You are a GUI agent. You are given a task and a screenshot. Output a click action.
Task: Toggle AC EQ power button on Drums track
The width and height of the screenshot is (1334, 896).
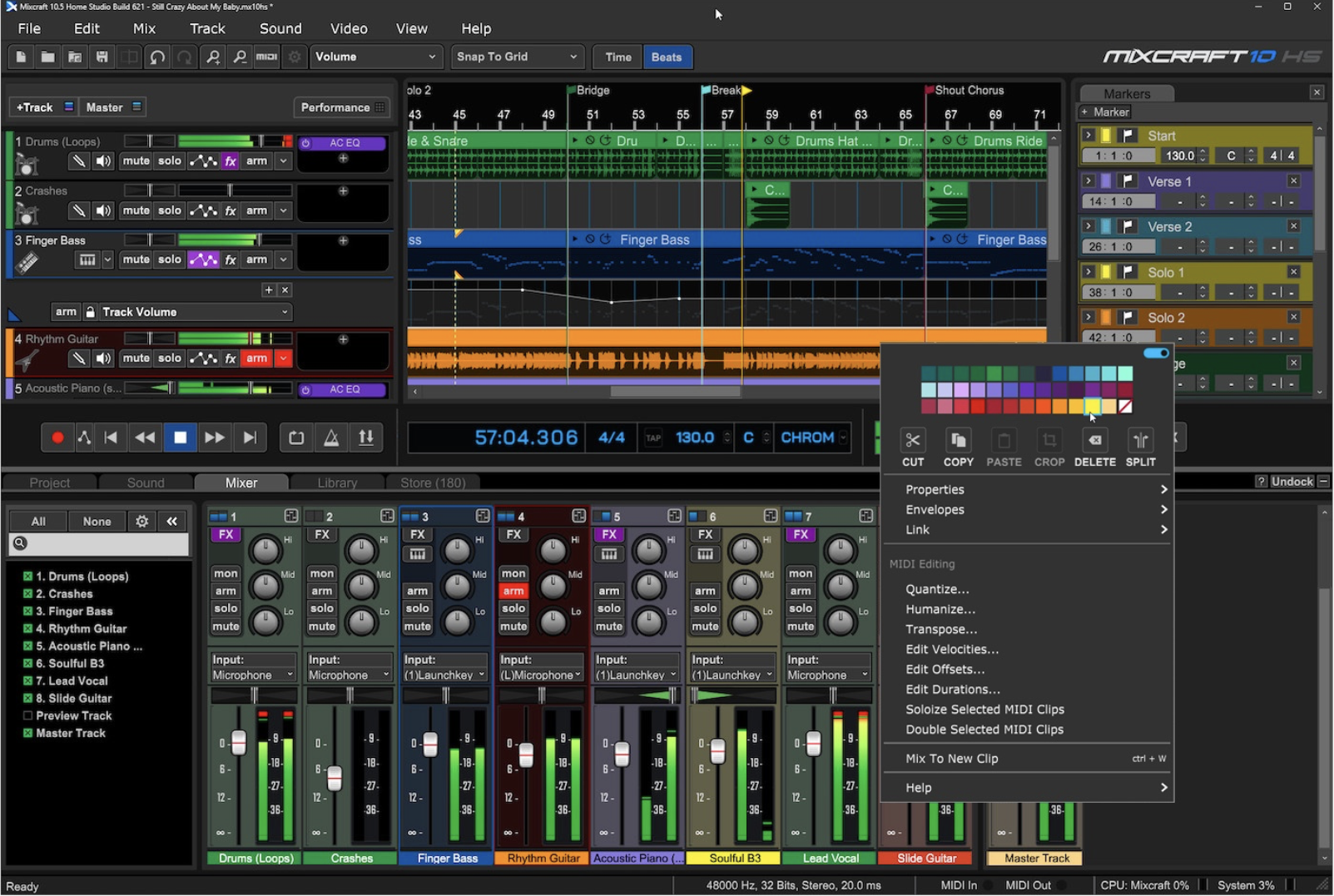306,143
